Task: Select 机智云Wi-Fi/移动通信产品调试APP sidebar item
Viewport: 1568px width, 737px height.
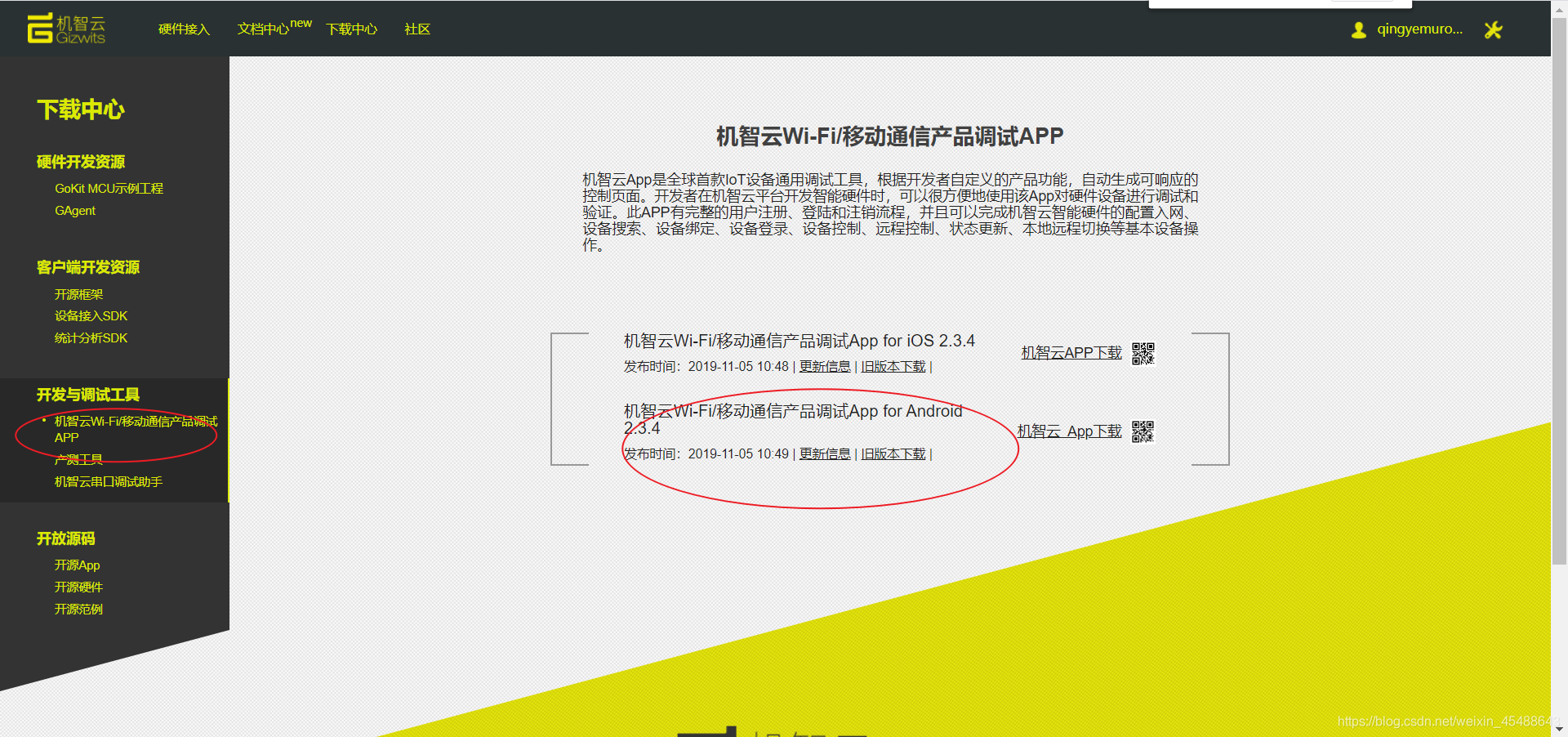Action: coord(136,430)
